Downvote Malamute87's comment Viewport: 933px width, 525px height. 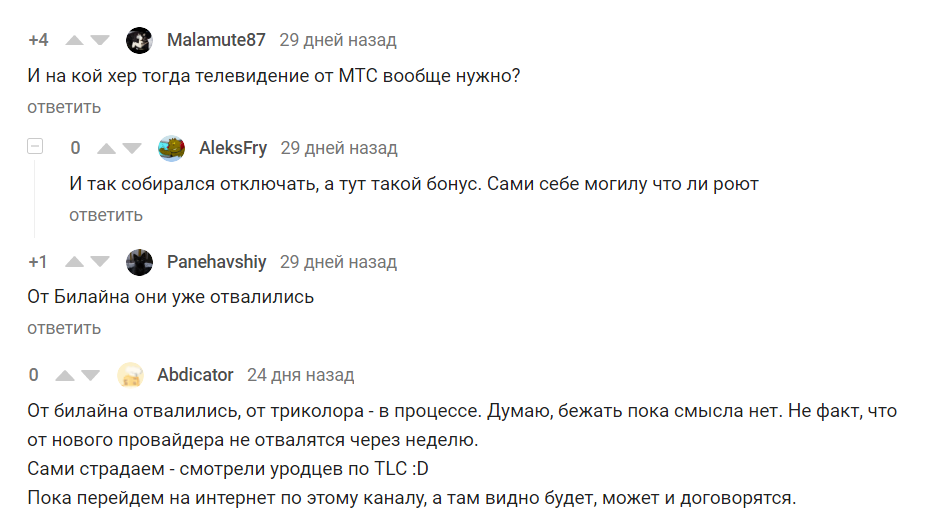(99, 41)
